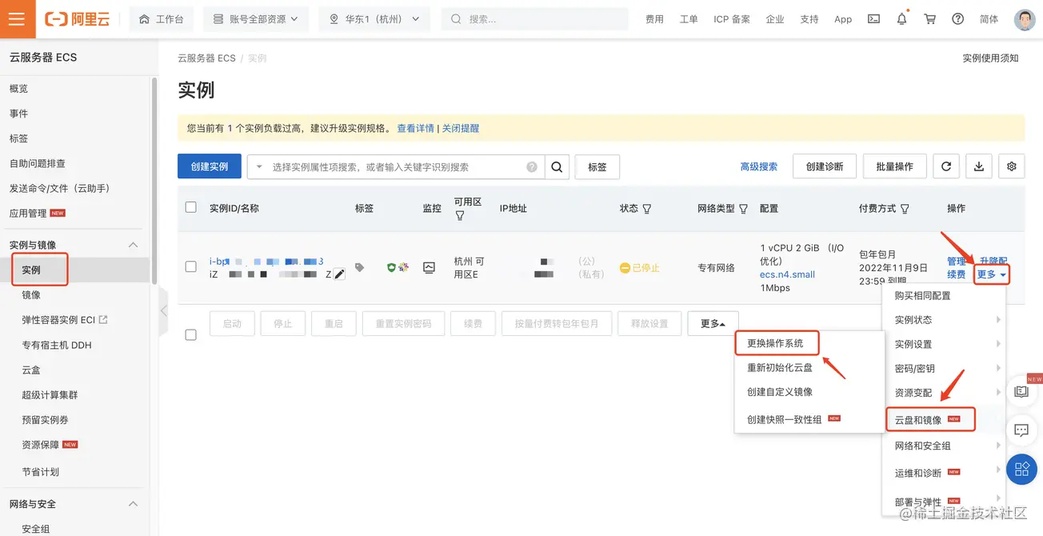Filter by availability zone funnel icon
The height and width of the screenshot is (536, 1043).
[x=460, y=216]
